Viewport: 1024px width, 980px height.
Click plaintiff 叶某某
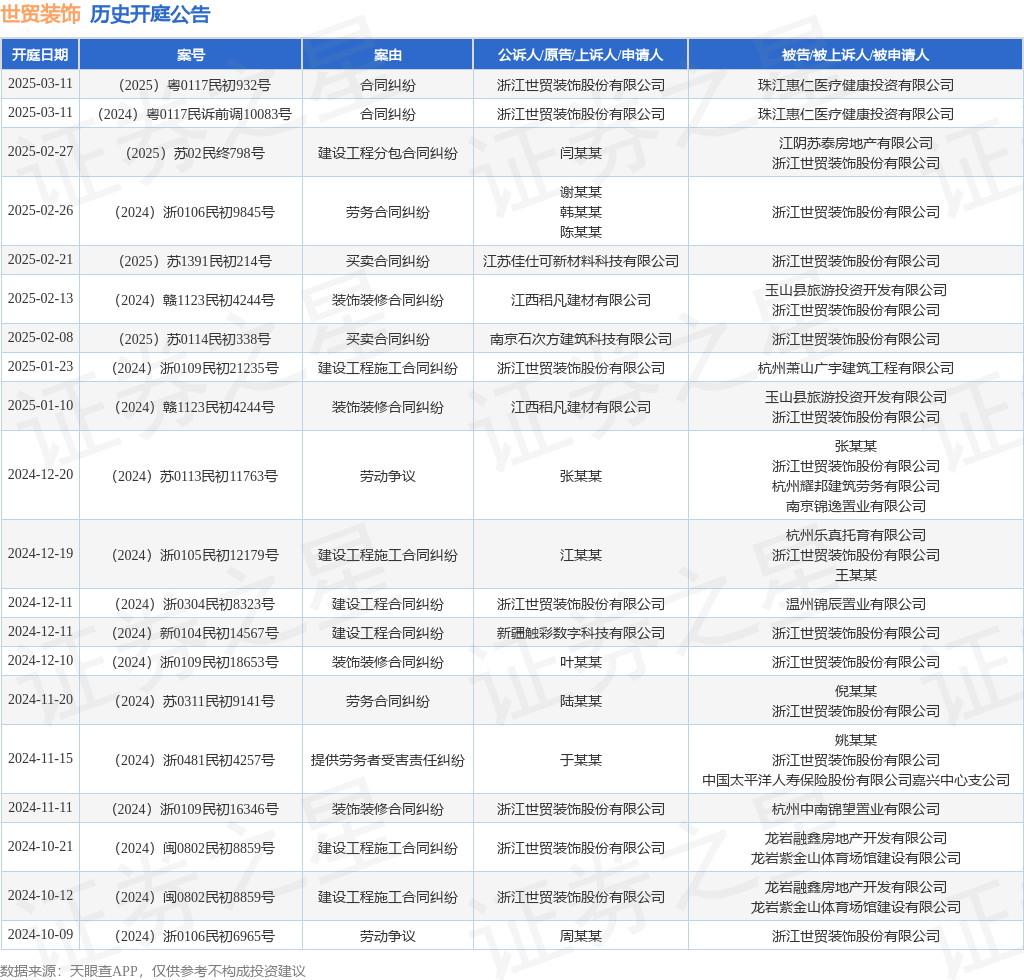(581, 662)
